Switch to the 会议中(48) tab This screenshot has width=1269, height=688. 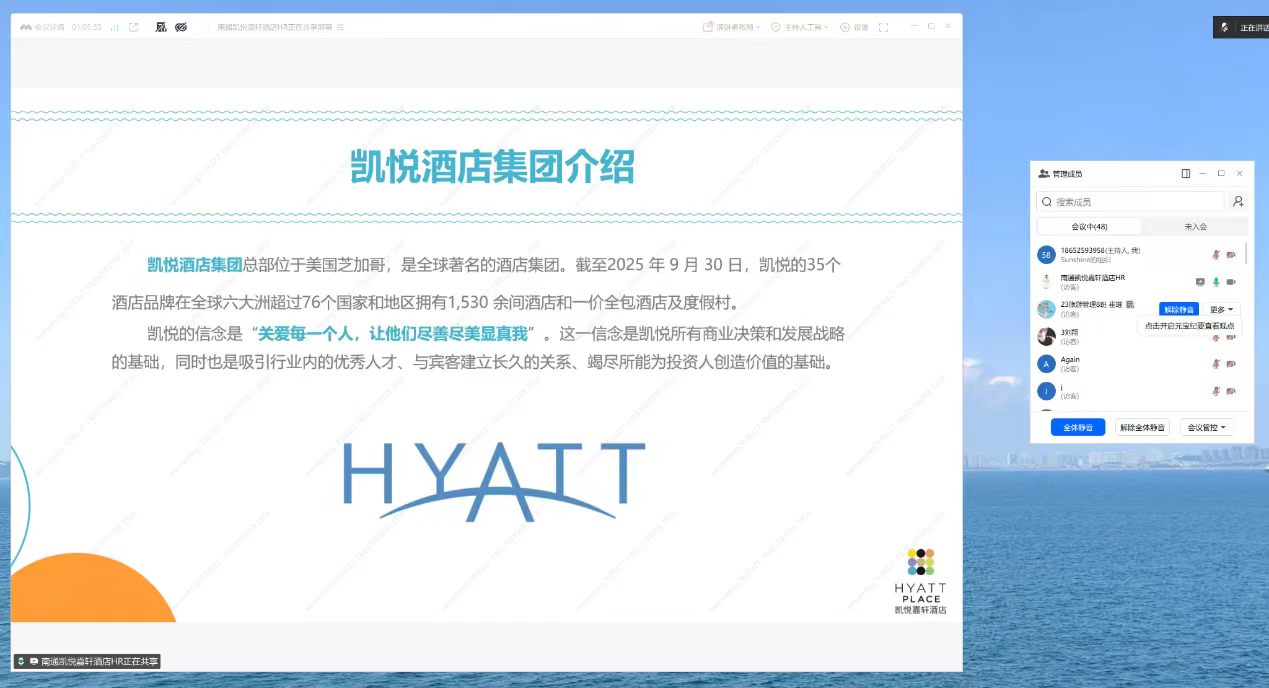[1089, 227]
